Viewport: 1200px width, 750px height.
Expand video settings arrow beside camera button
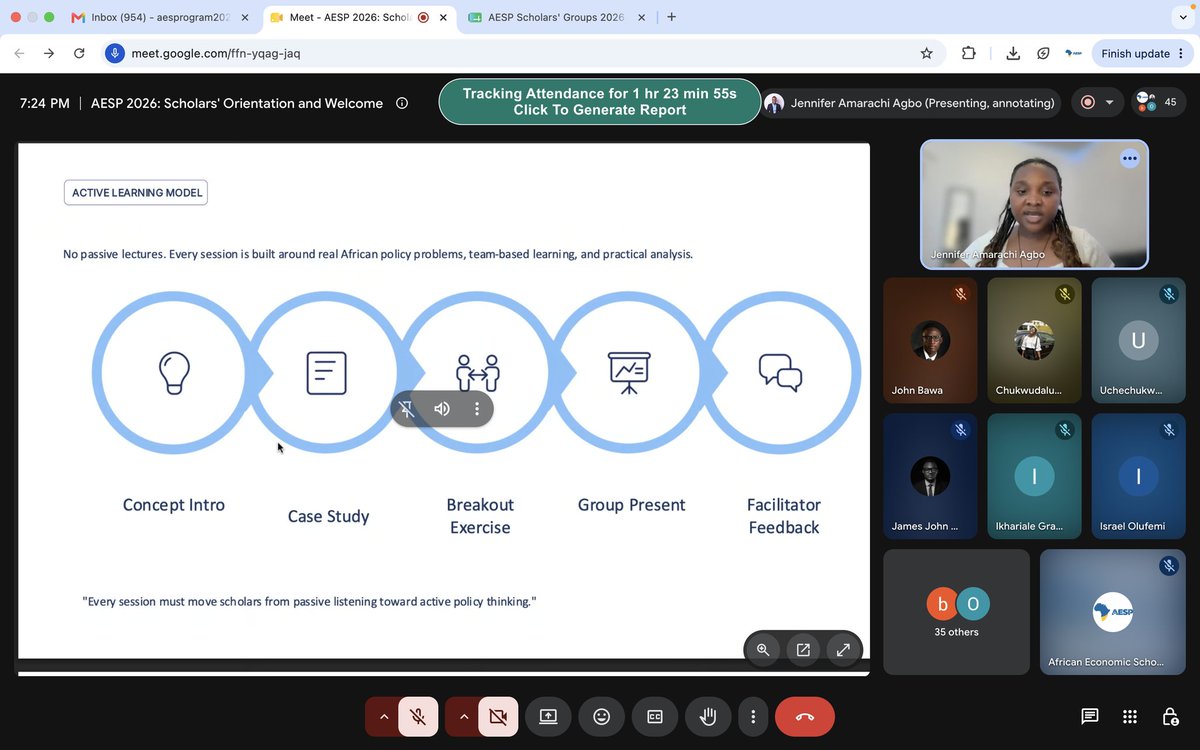click(463, 717)
